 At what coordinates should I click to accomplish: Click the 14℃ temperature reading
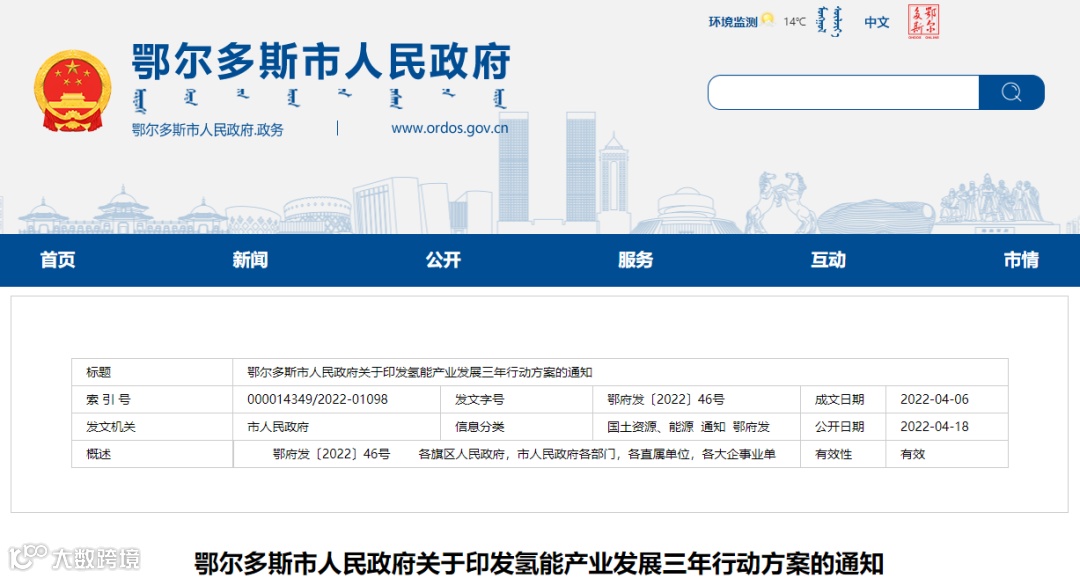[794, 22]
